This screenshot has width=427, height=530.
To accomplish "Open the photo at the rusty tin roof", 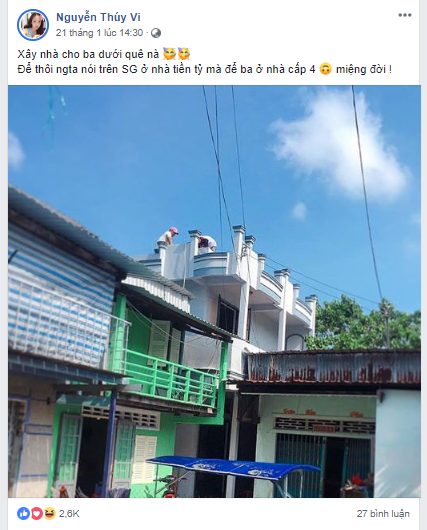I will [x=333, y=368].
